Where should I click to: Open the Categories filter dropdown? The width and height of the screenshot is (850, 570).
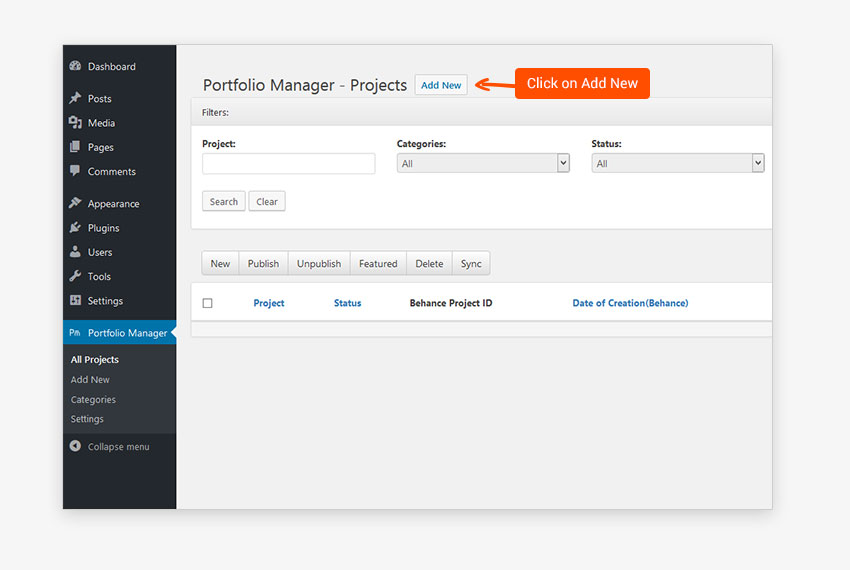[483, 163]
